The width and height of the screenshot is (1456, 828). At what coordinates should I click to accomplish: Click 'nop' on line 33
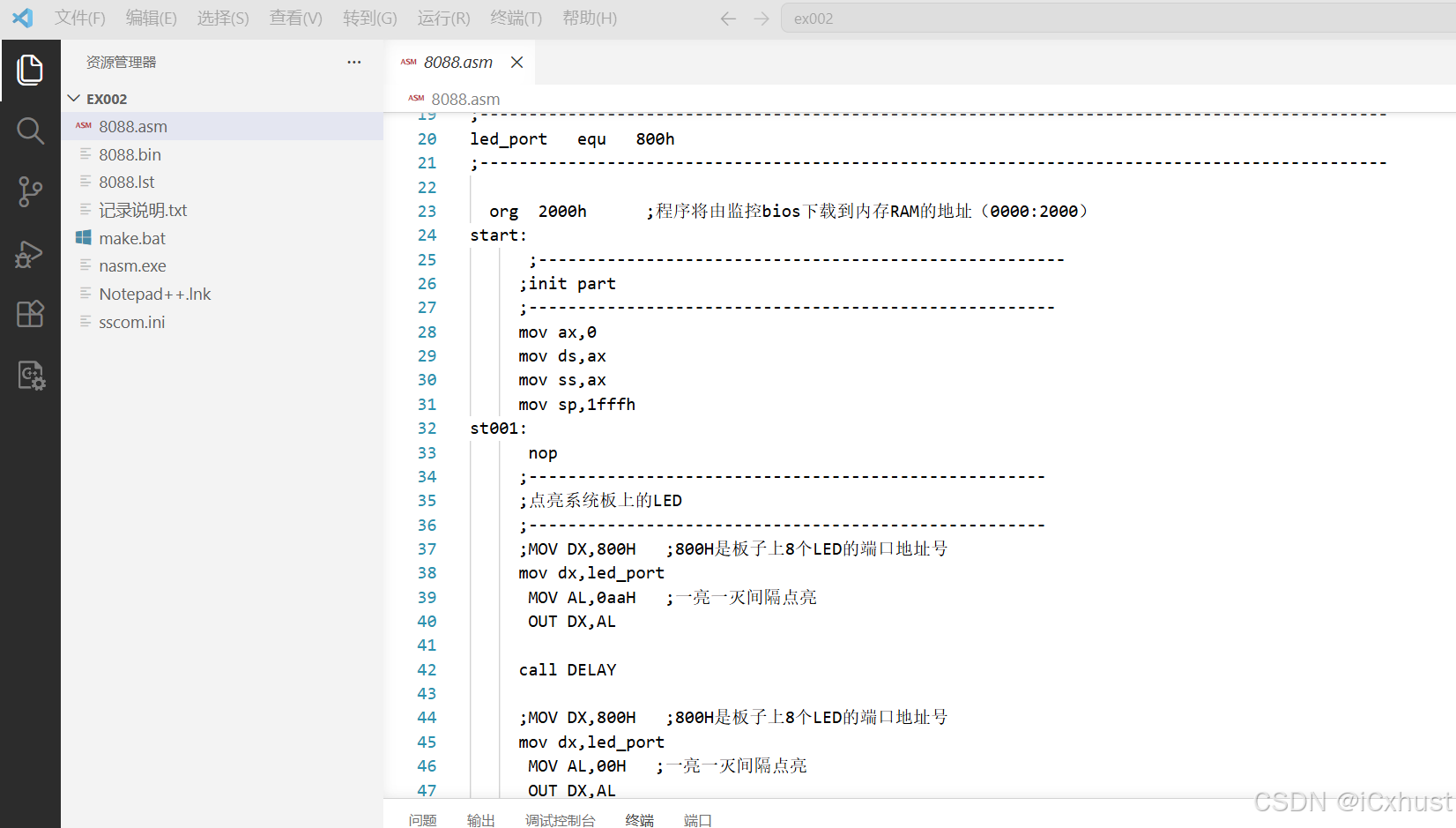(543, 452)
